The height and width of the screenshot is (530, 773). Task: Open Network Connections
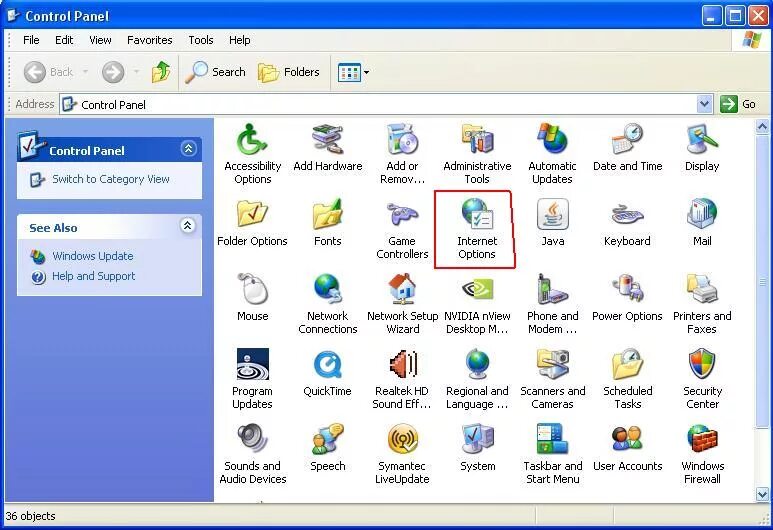(x=327, y=304)
